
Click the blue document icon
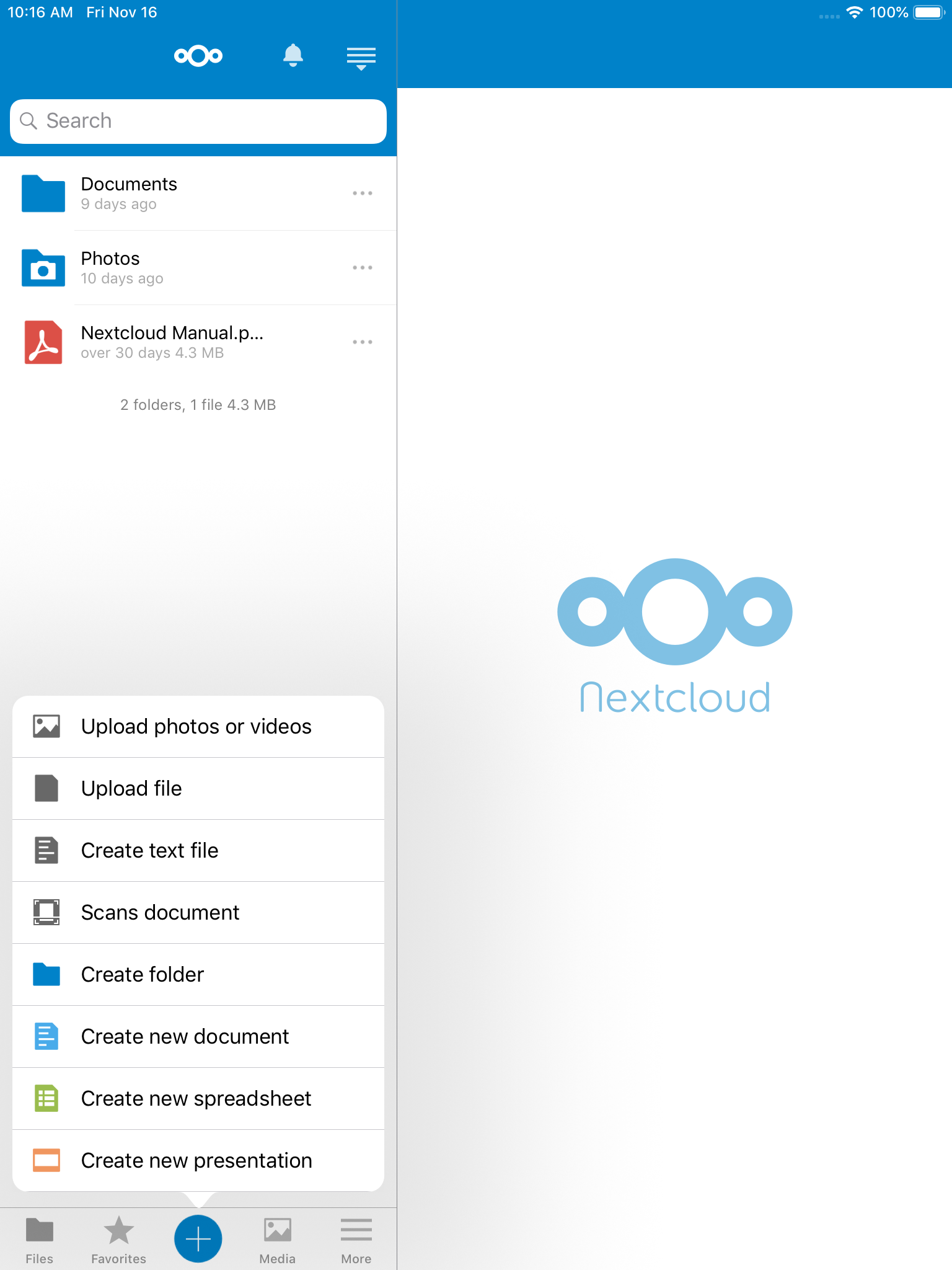click(46, 1036)
